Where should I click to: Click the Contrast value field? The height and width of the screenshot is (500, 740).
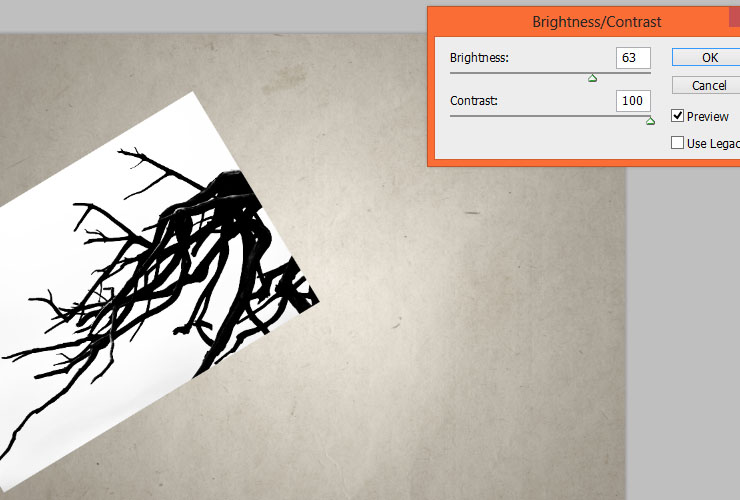[633, 101]
